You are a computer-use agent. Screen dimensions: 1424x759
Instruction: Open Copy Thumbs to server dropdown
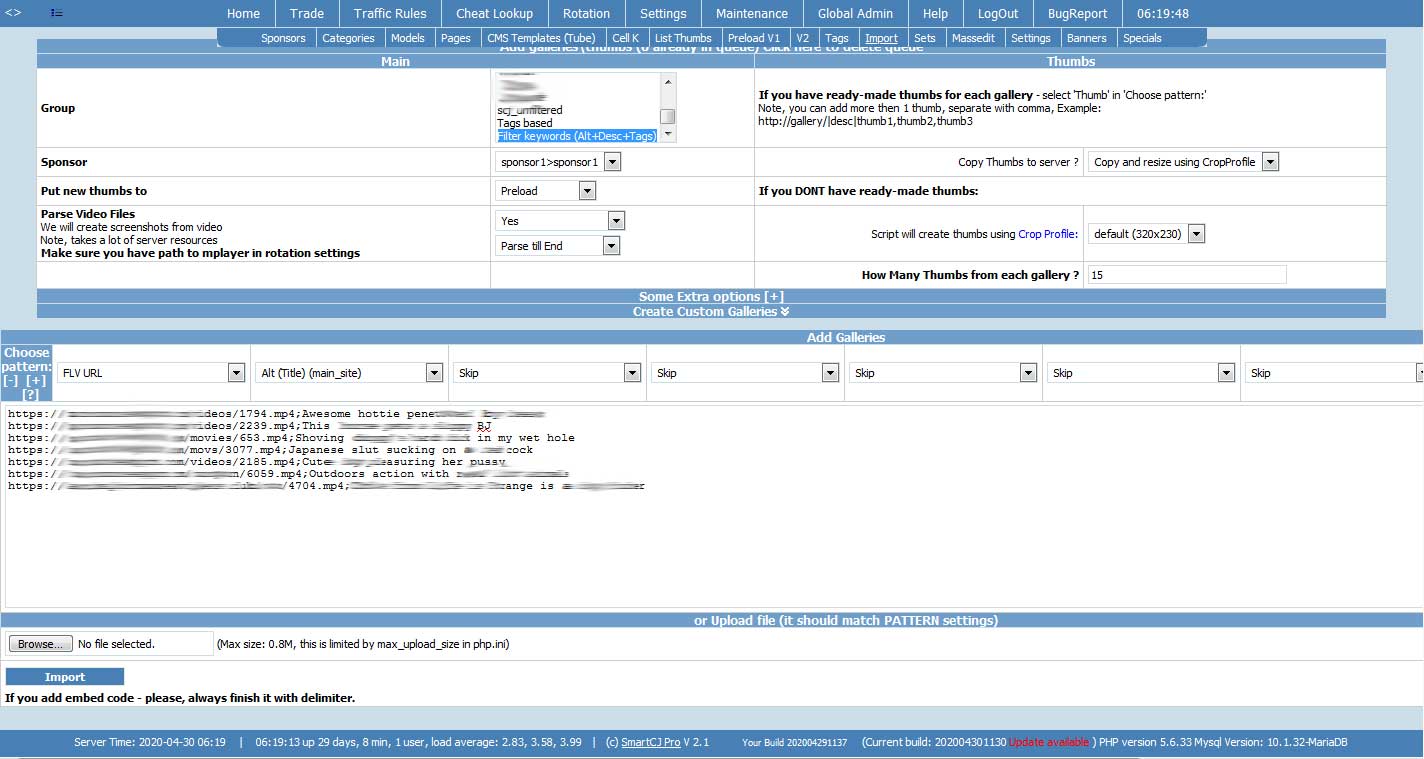coord(1184,161)
